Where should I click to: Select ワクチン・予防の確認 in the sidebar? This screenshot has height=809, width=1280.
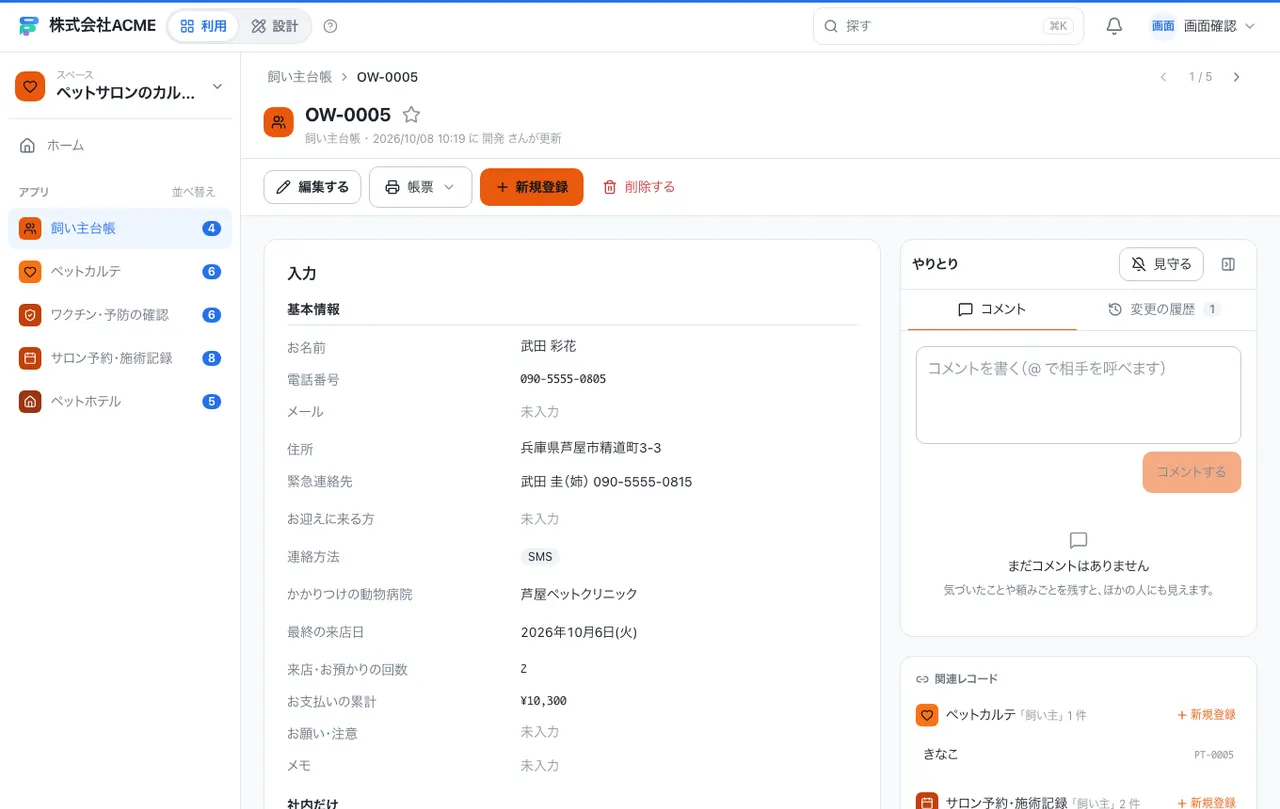[x=120, y=315]
